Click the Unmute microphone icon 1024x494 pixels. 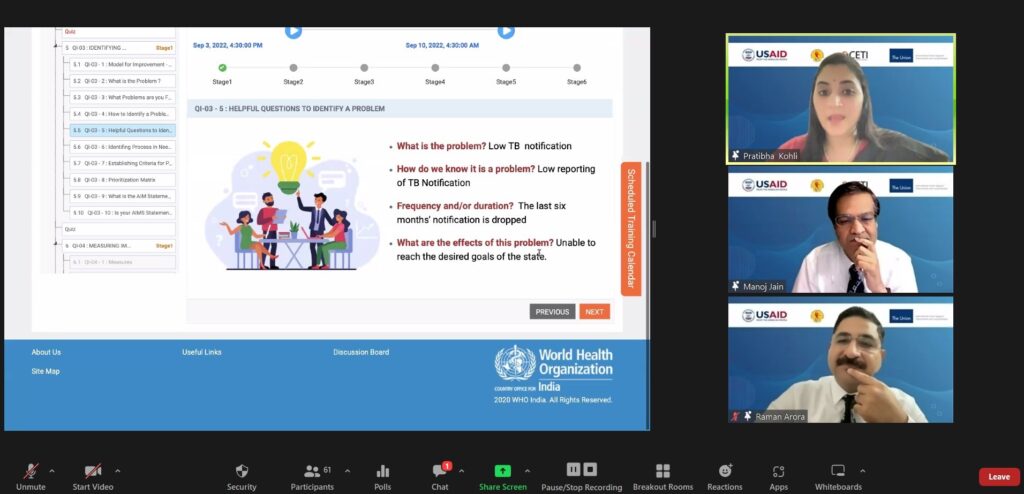pos(31,470)
